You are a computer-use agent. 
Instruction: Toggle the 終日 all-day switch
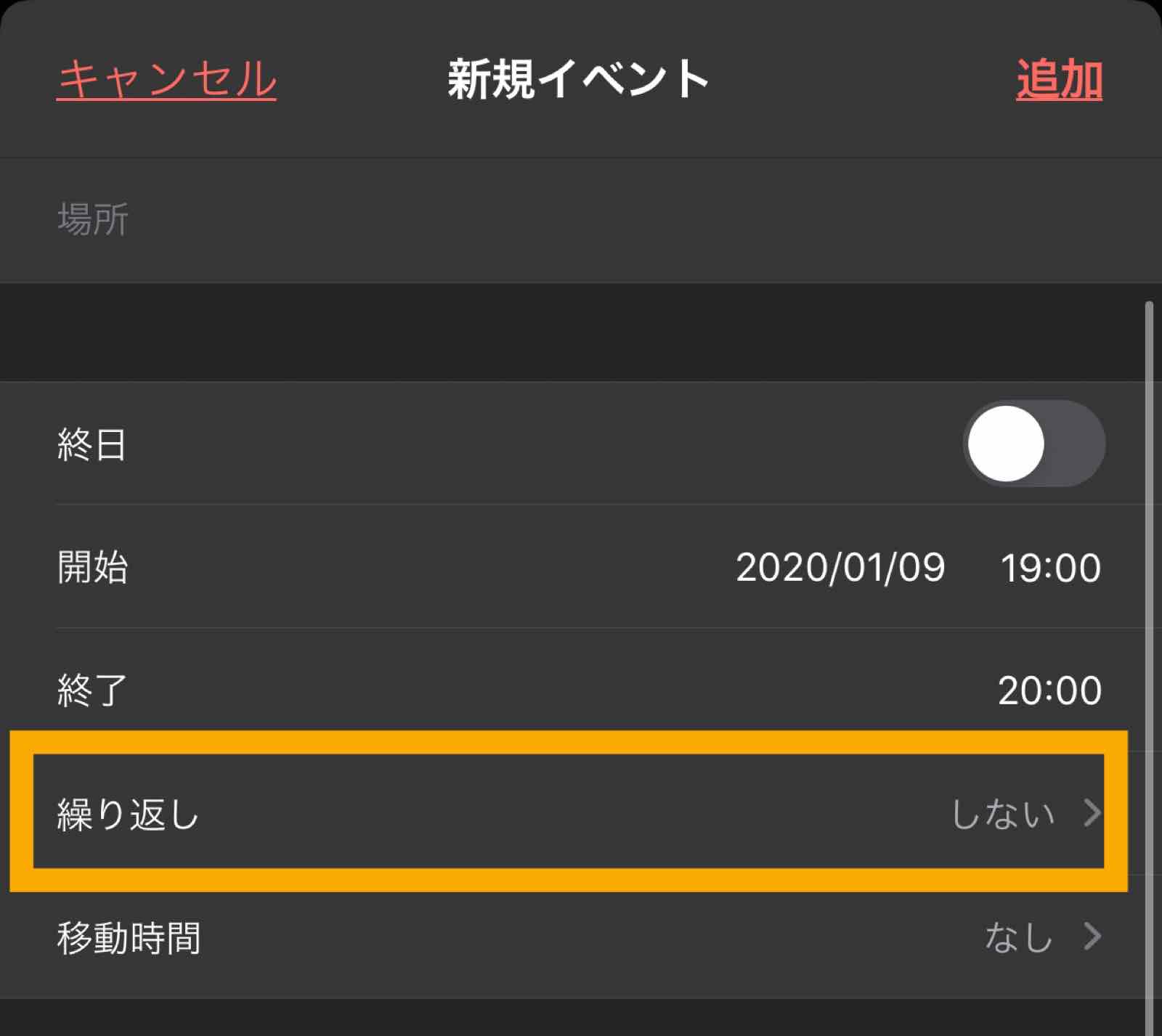tap(1034, 444)
